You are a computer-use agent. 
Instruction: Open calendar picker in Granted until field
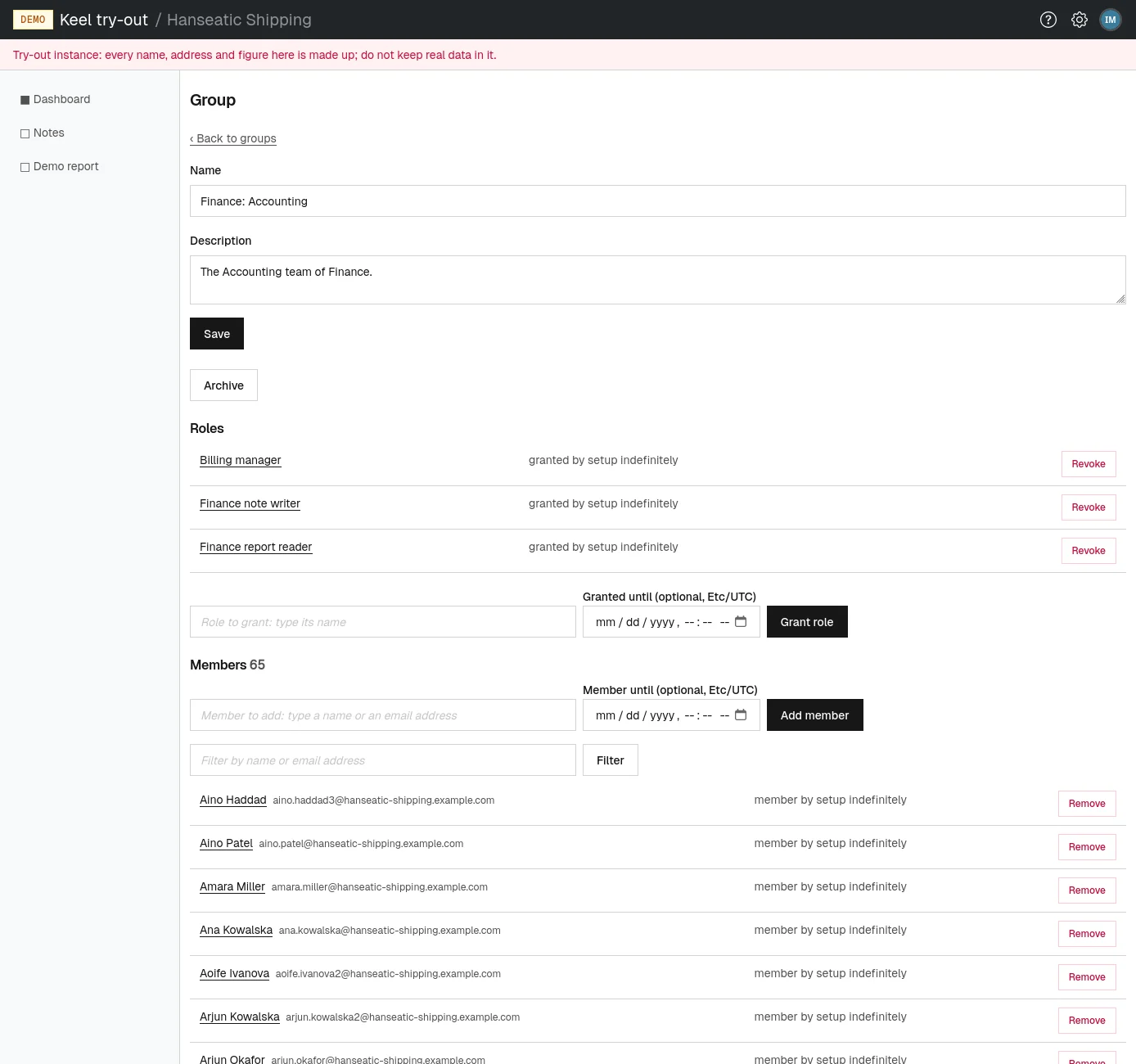coord(741,622)
